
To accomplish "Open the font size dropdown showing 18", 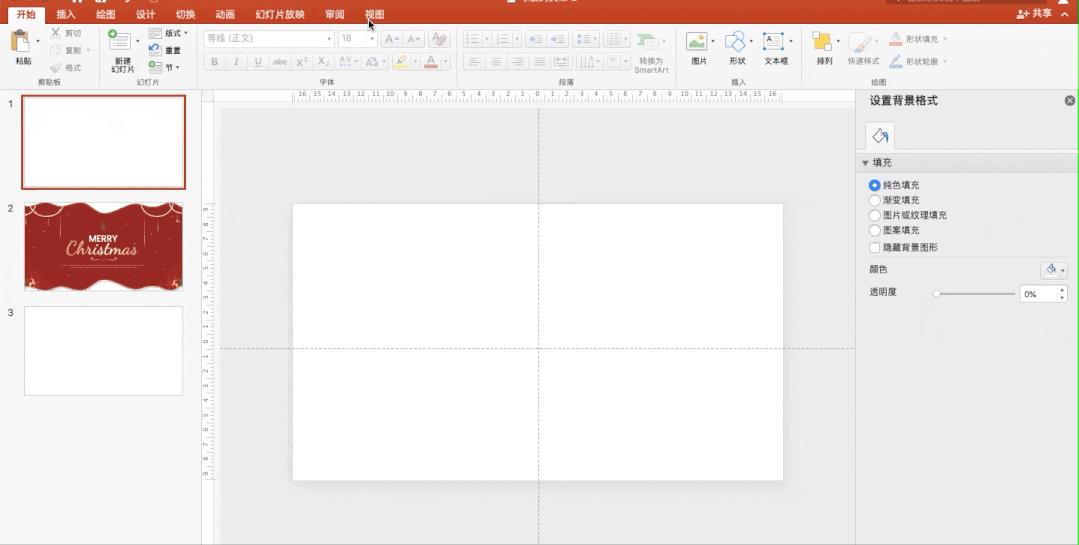I will coord(357,39).
